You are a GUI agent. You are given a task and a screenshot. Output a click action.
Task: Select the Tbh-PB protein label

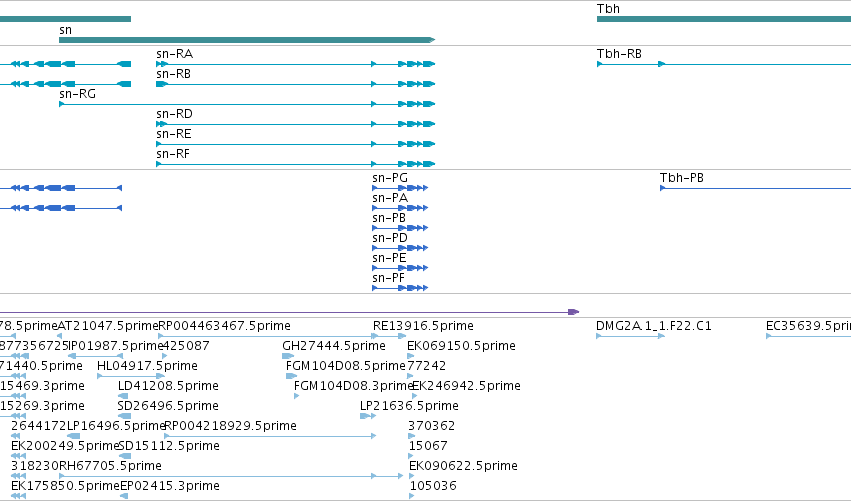(682, 178)
